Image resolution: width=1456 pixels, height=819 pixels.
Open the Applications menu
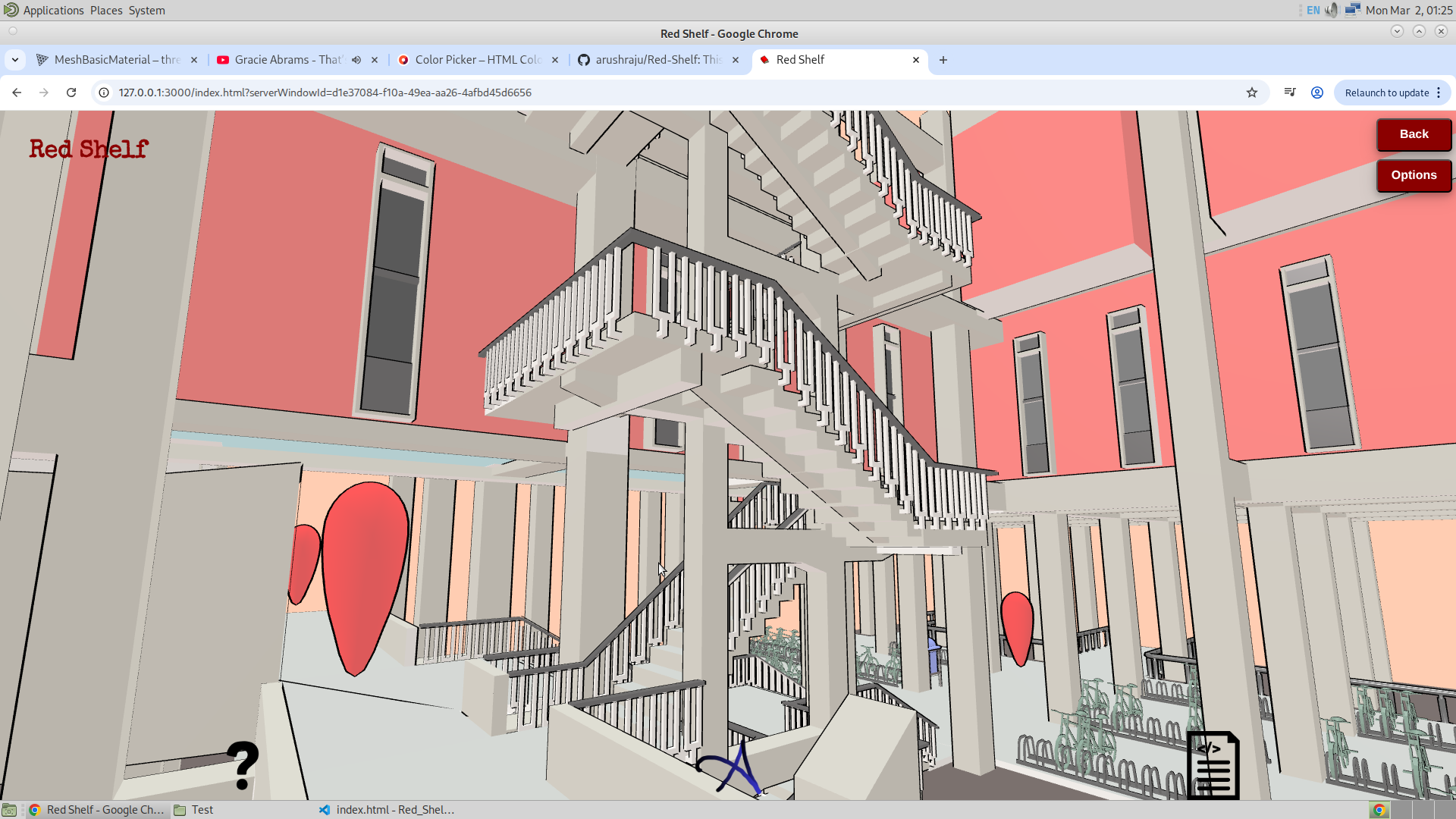(52, 11)
